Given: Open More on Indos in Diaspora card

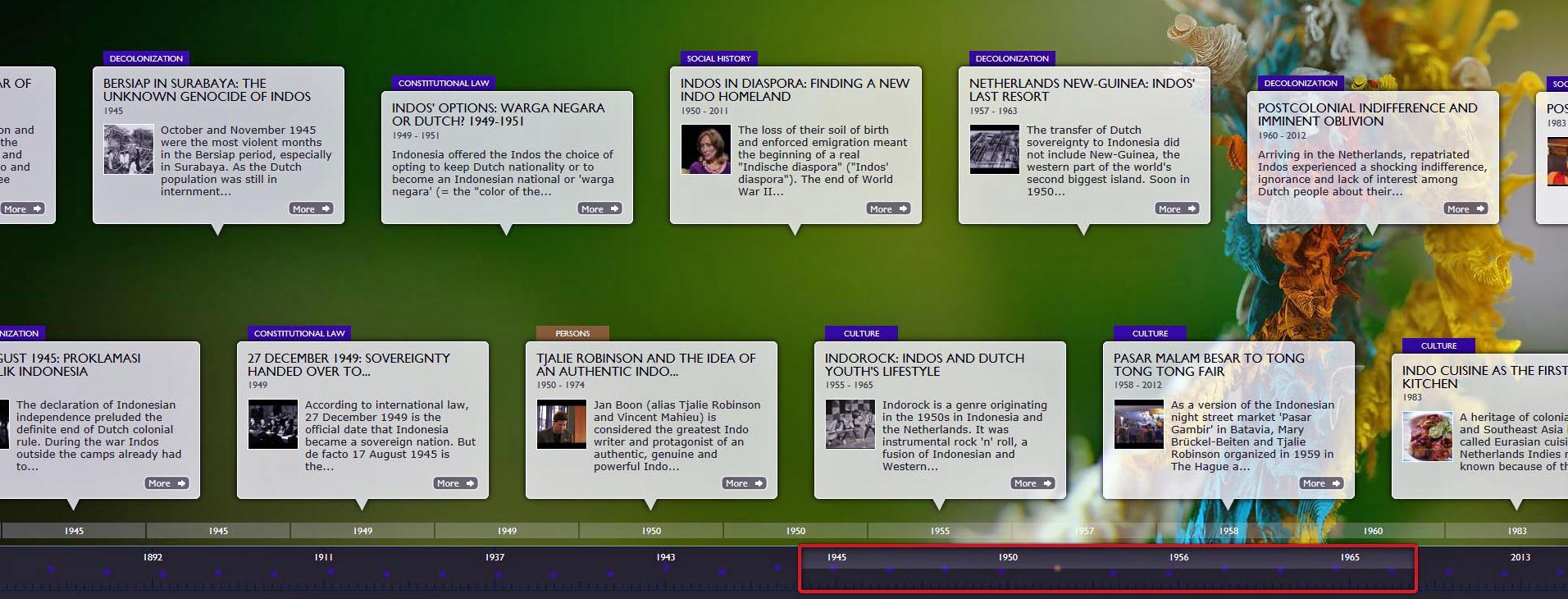Looking at the screenshot, I should 888,209.
